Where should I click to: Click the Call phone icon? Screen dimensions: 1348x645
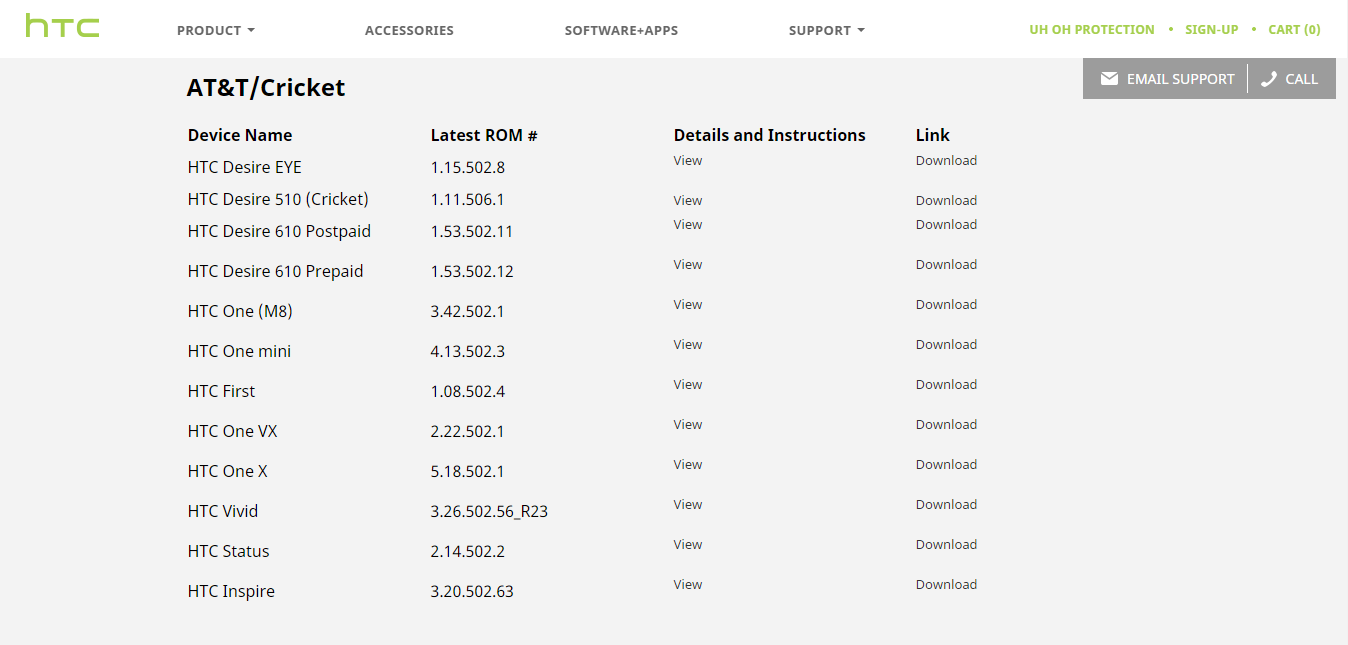click(x=1269, y=79)
